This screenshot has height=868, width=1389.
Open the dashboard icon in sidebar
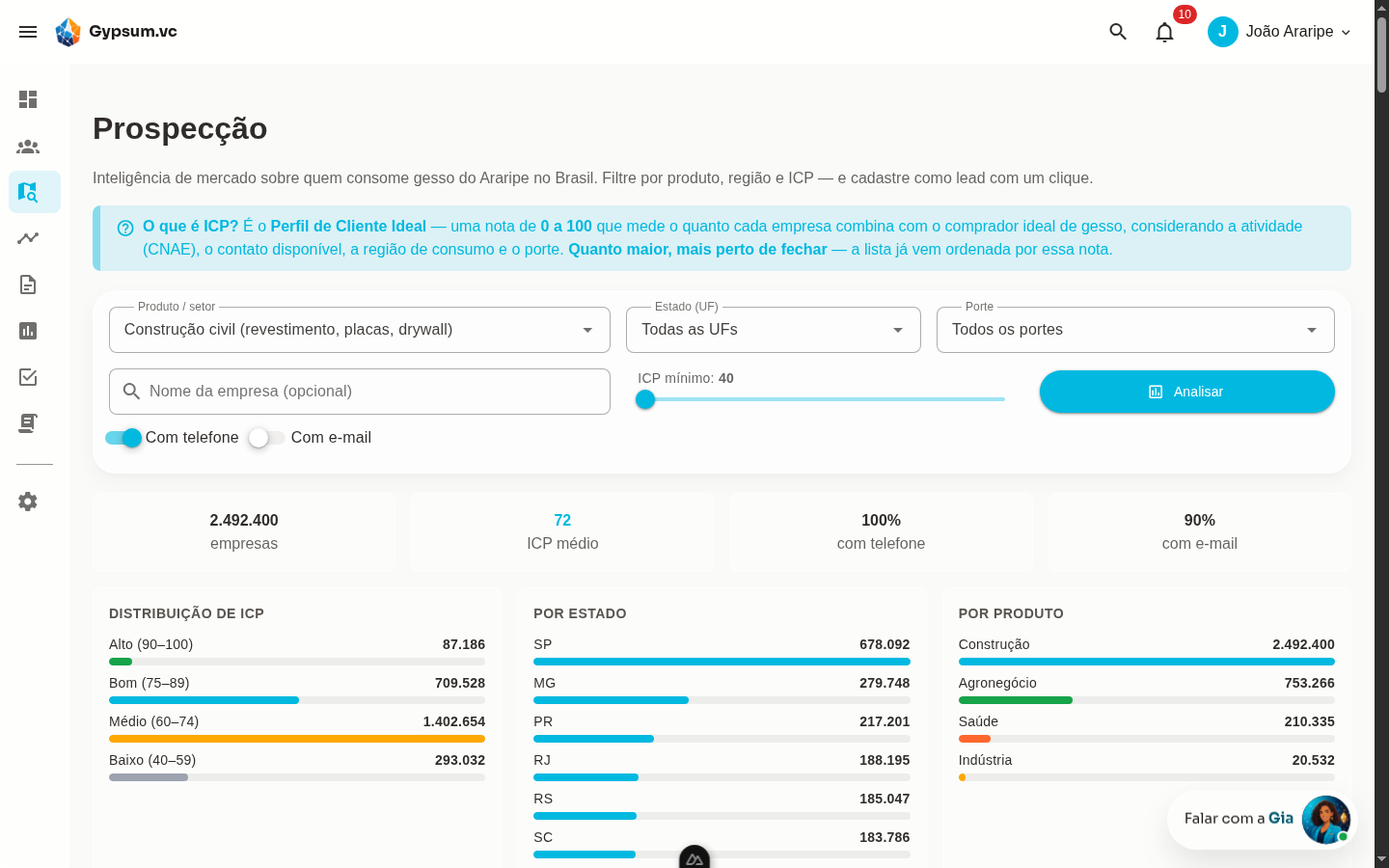(x=28, y=99)
